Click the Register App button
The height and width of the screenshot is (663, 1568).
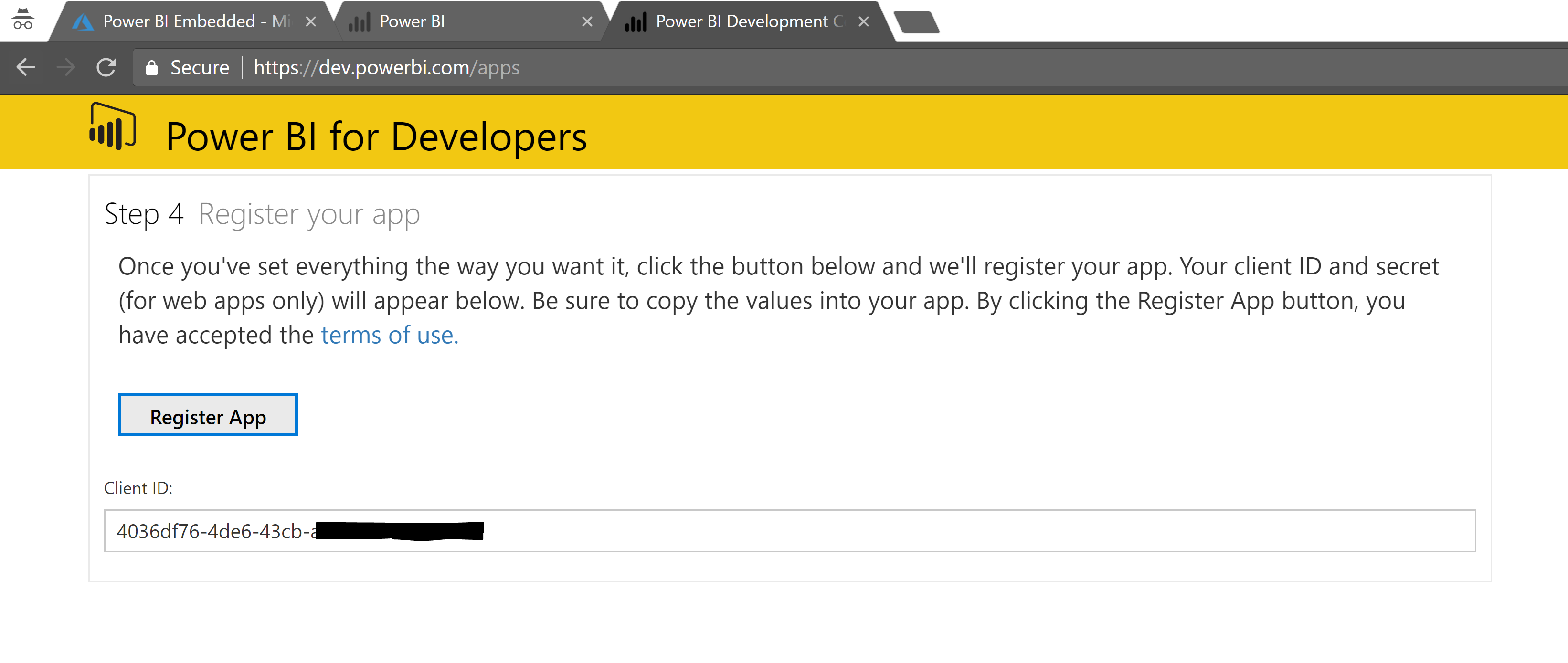[208, 416]
